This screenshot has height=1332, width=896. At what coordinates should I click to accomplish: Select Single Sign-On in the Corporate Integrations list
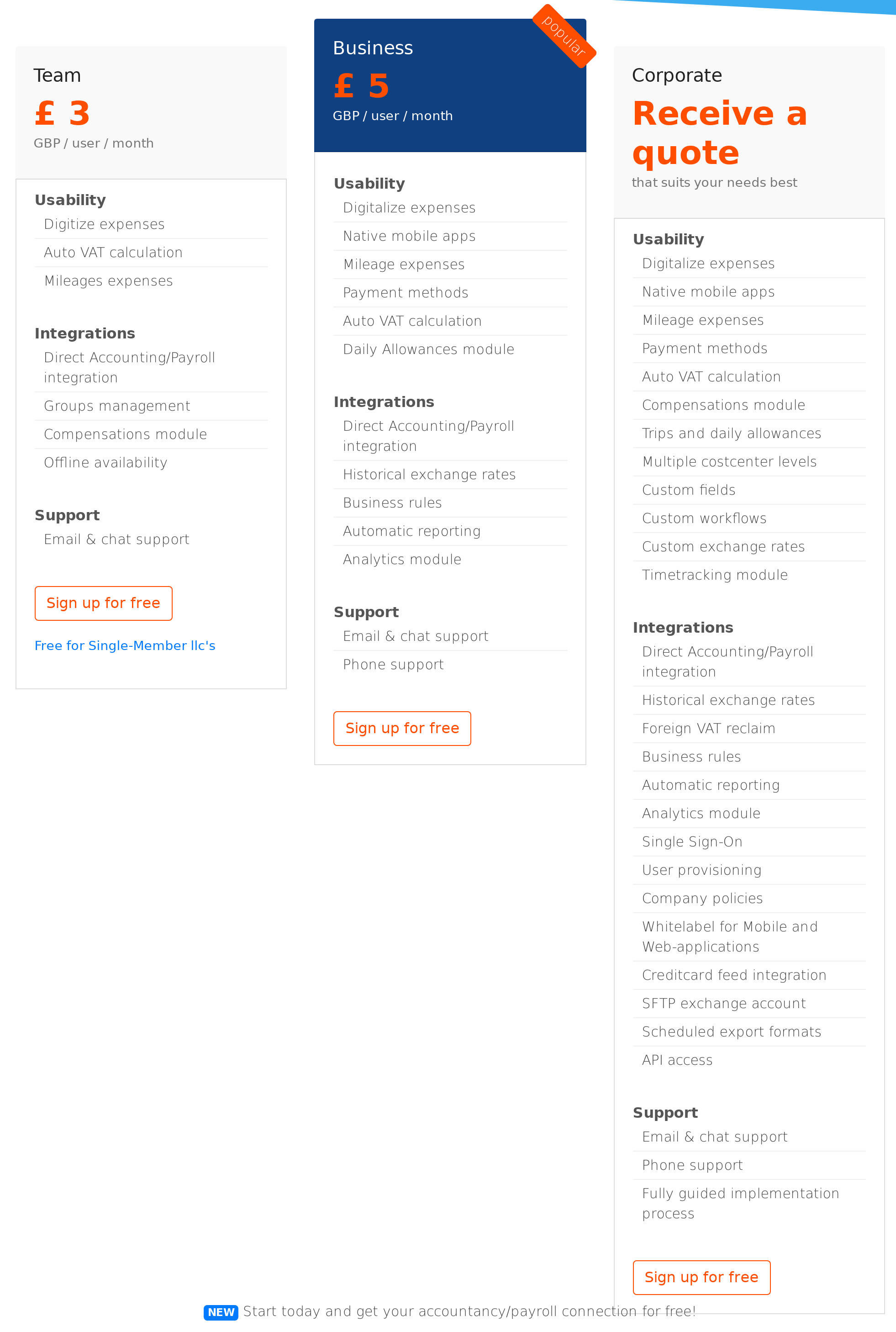point(692,842)
